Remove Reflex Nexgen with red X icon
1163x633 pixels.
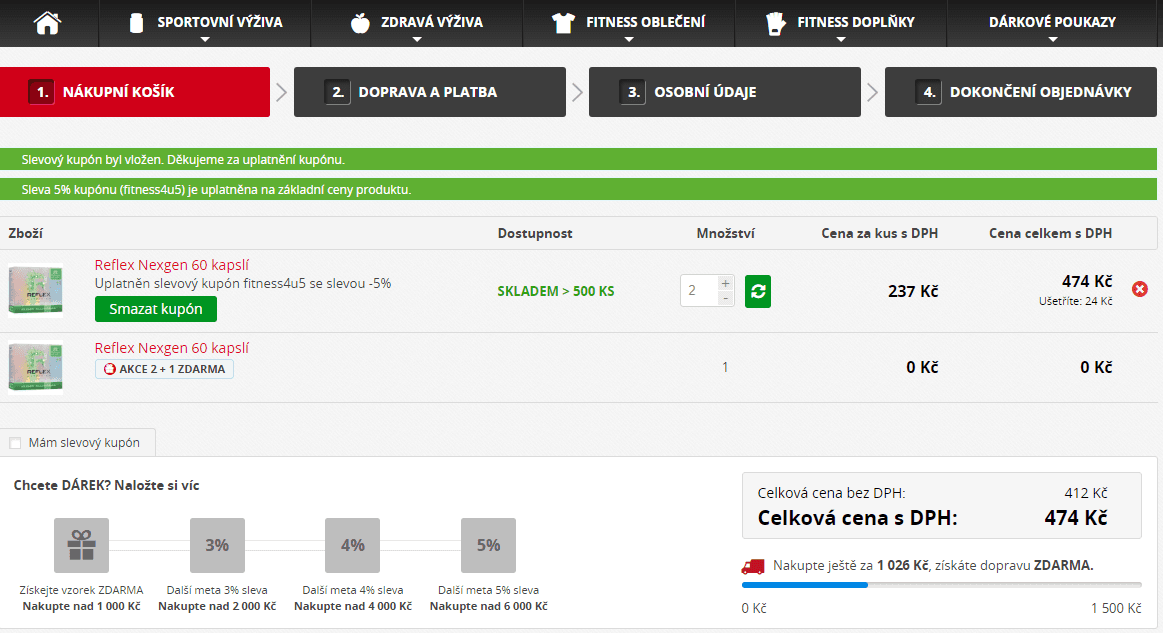point(1140,289)
